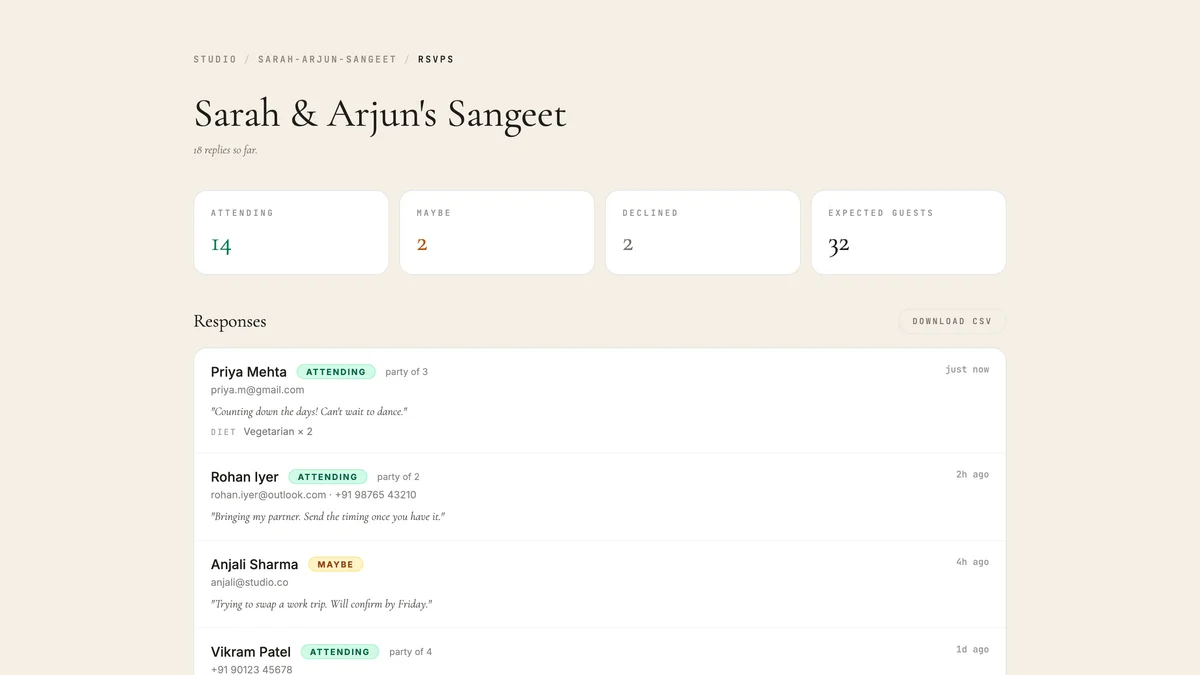Click rohan.iyer@outlook.com contact line

click(314, 495)
